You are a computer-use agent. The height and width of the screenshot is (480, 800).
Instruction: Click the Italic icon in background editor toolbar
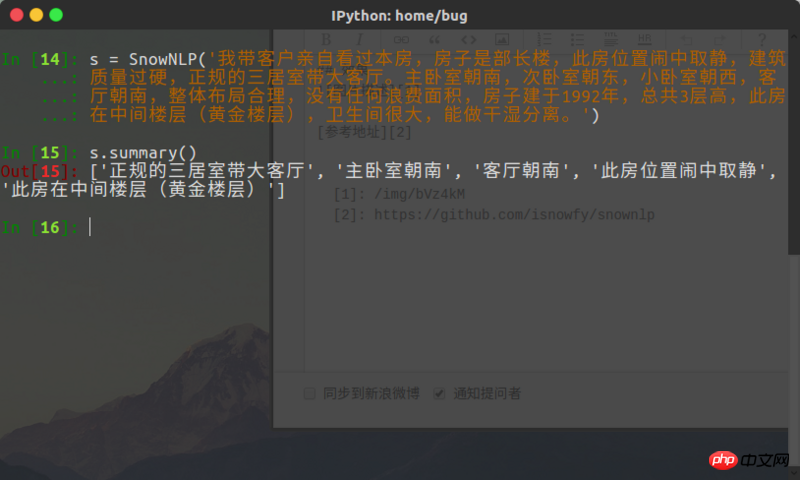pyautogui.click(x=360, y=39)
